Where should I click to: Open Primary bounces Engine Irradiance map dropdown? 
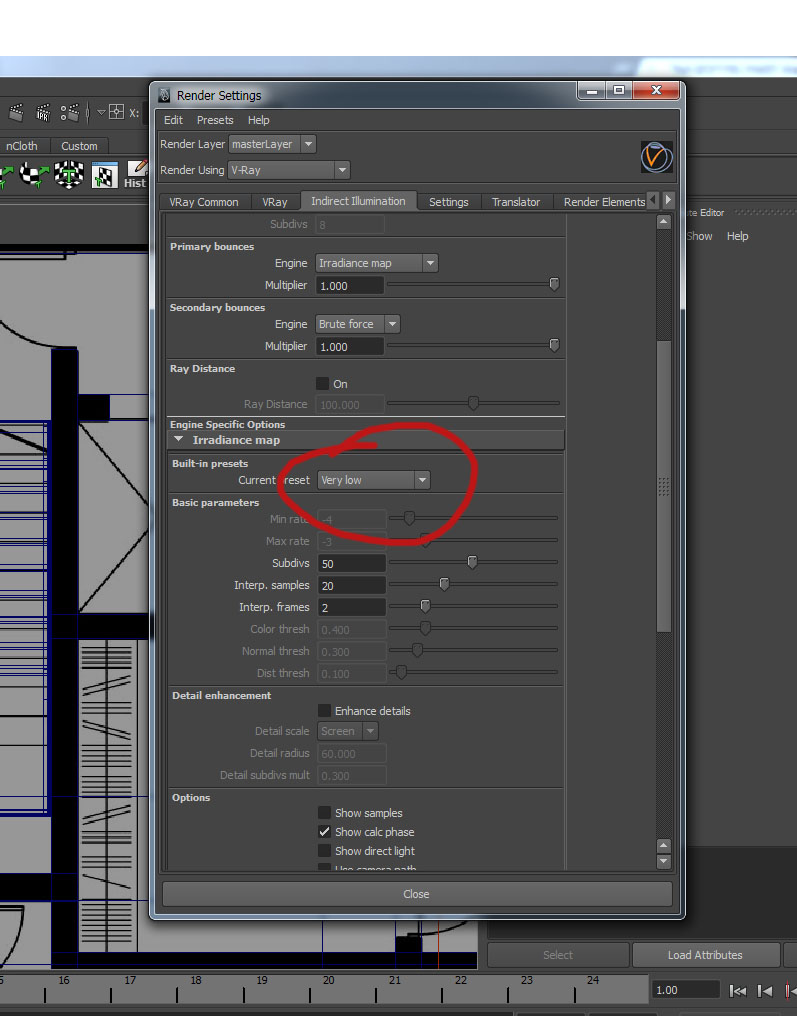click(376, 263)
